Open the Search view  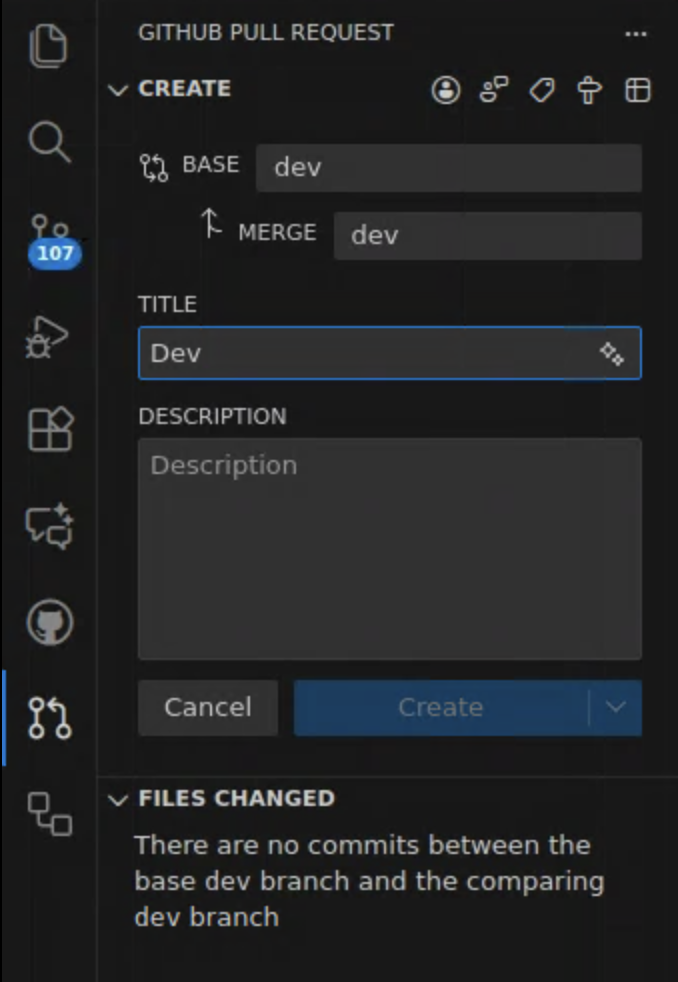[x=49, y=142]
